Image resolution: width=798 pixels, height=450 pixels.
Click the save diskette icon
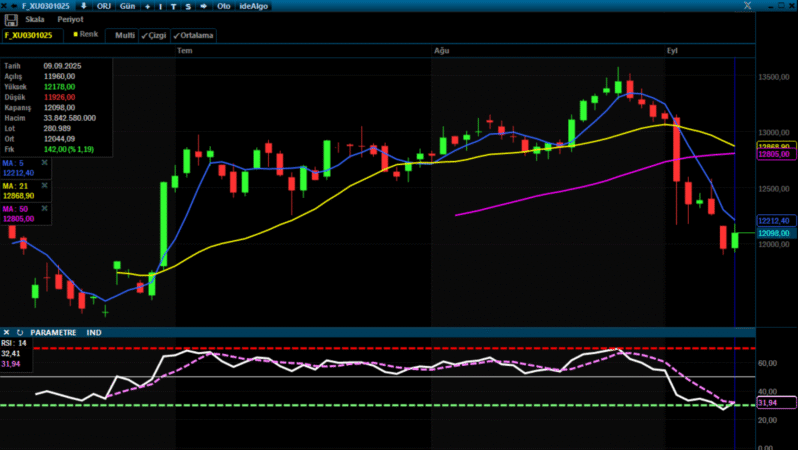click(x=11, y=19)
